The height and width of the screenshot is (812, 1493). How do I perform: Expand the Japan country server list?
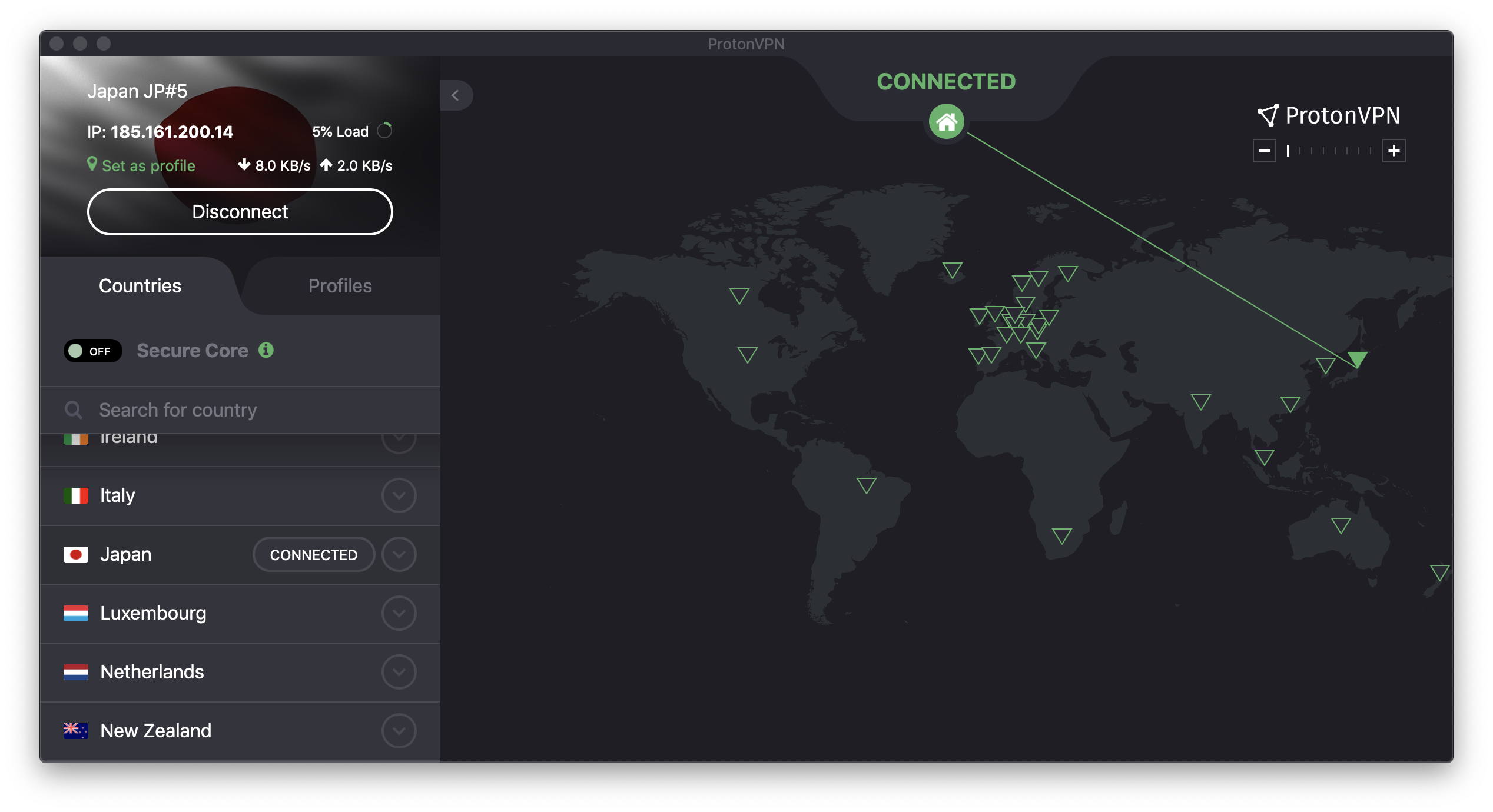400,553
